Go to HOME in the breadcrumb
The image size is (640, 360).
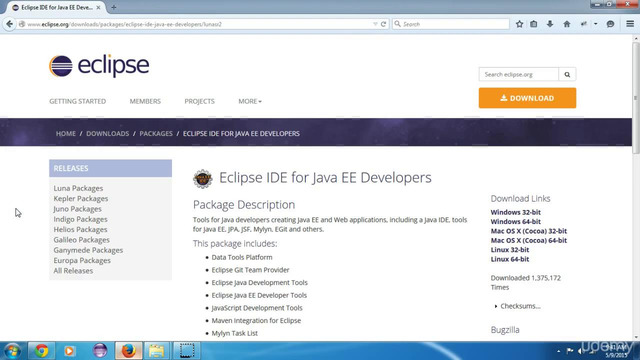[66, 133]
